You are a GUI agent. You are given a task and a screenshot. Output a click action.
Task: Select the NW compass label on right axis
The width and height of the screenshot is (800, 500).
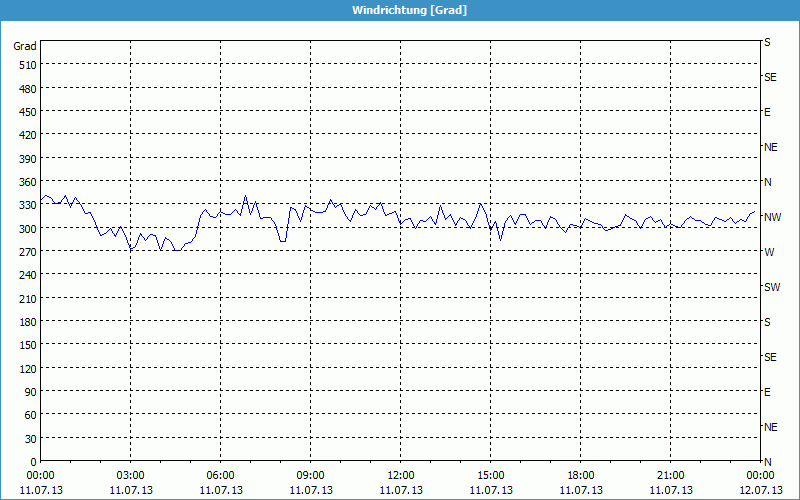tap(772, 217)
